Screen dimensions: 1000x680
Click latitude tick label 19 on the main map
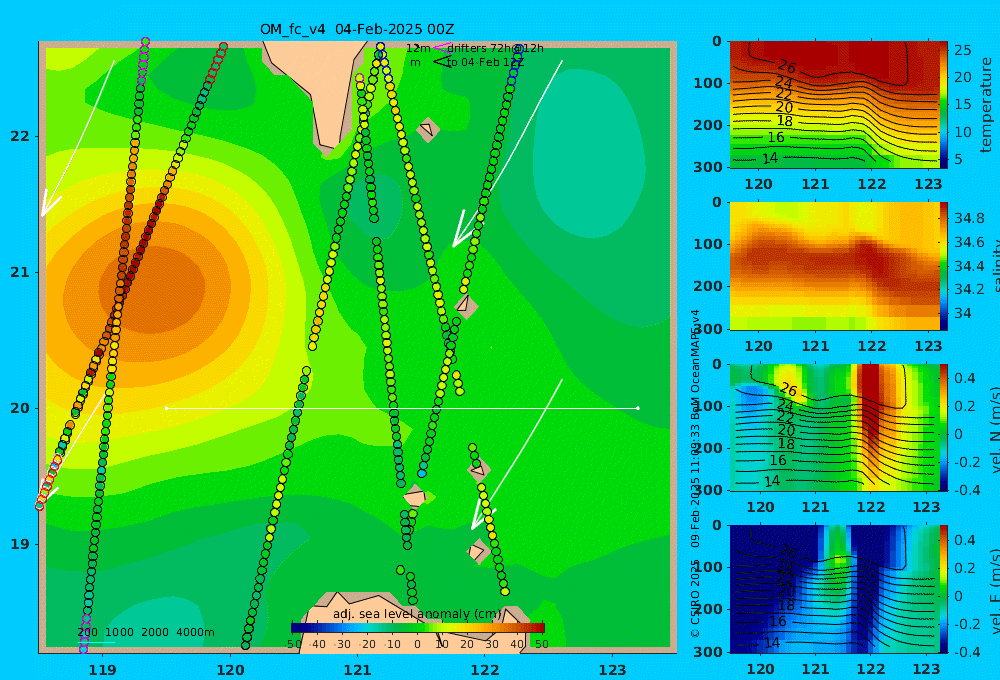20,544
